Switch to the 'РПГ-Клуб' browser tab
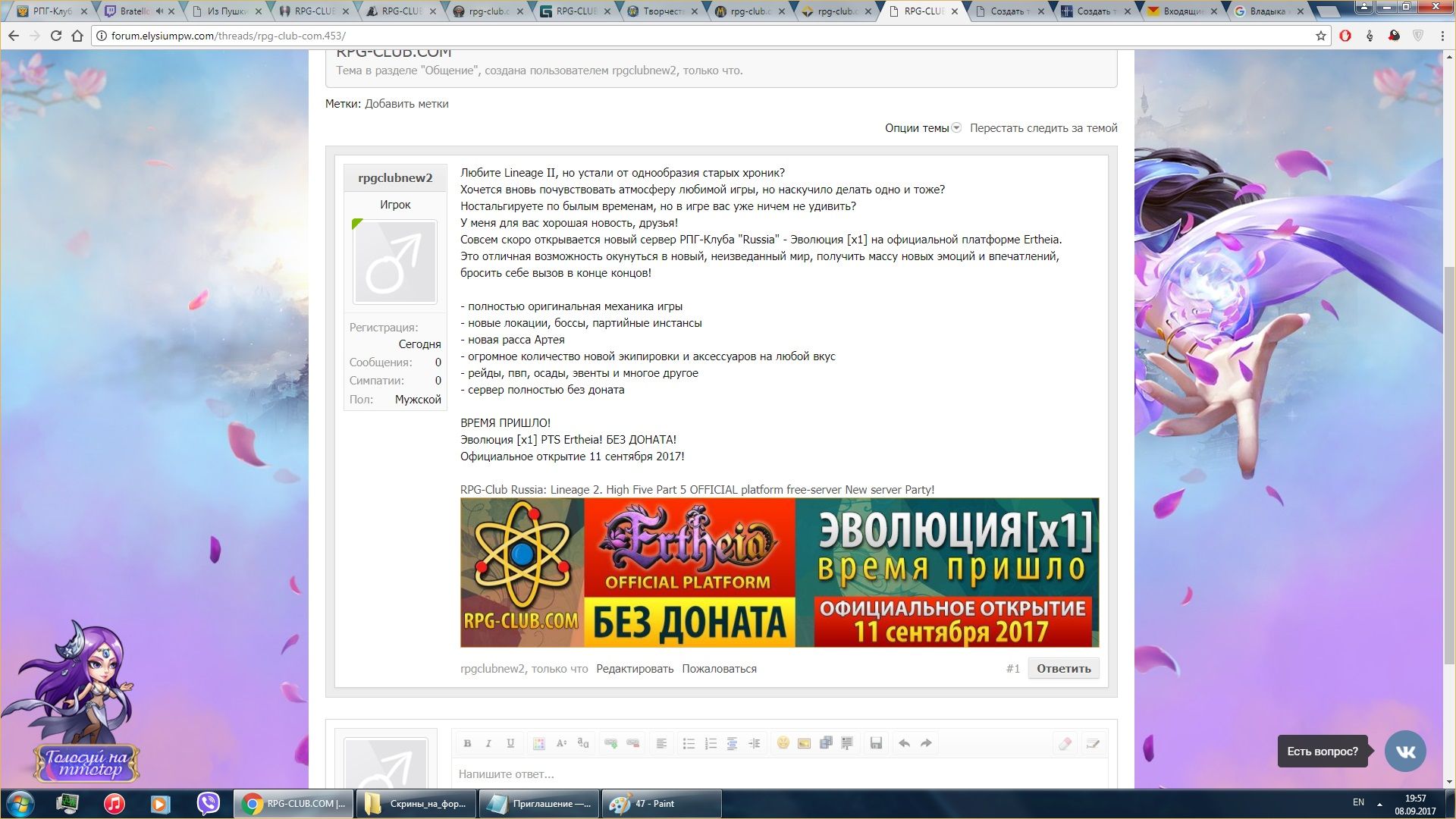This screenshot has height=819, width=1456. tap(52, 11)
